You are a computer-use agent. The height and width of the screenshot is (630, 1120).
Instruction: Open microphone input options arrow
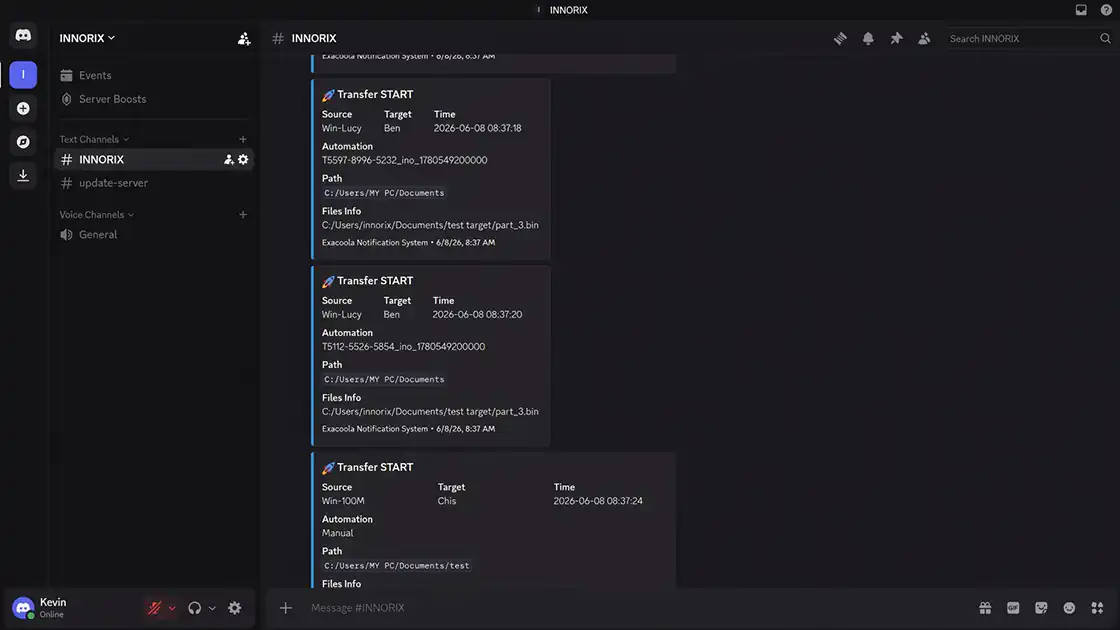pyautogui.click(x=172, y=609)
